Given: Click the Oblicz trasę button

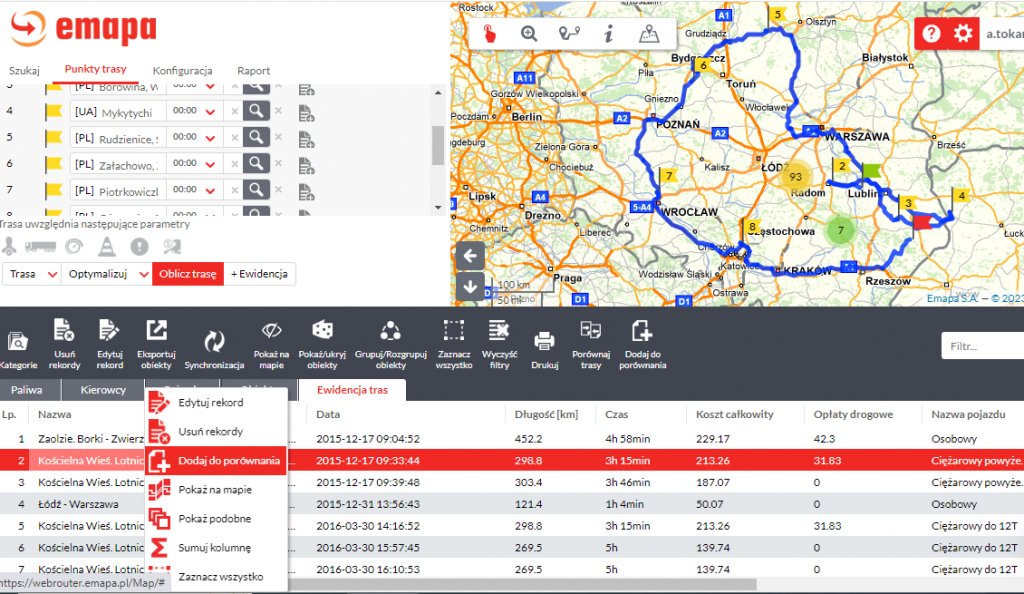Looking at the screenshot, I should [x=188, y=274].
